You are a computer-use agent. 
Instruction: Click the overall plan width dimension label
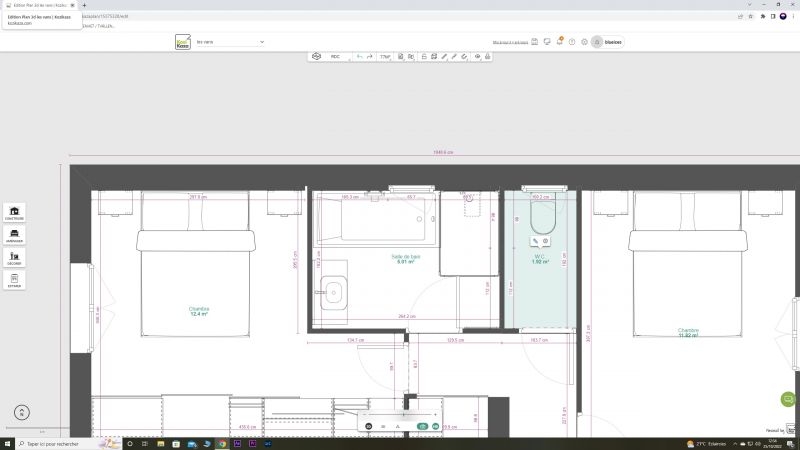[443, 152]
